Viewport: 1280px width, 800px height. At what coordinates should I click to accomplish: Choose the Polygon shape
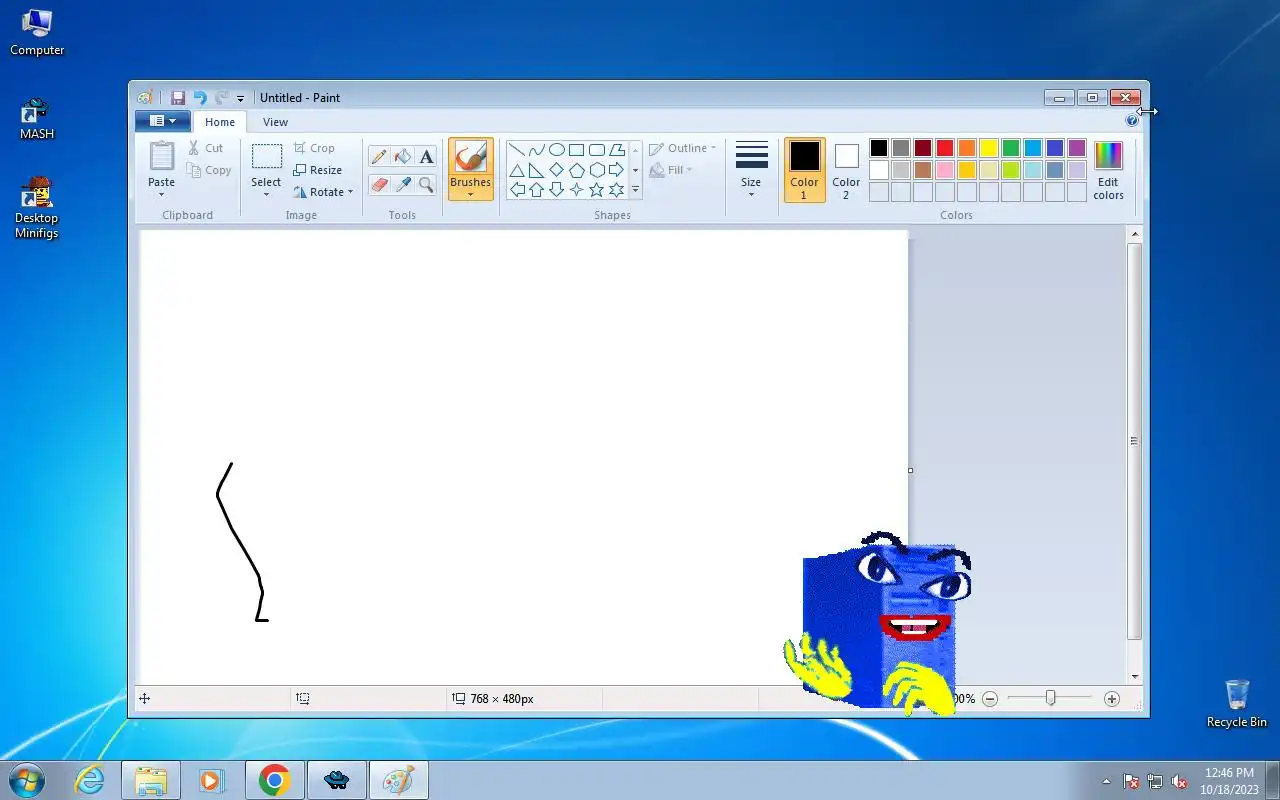tap(617, 150)
